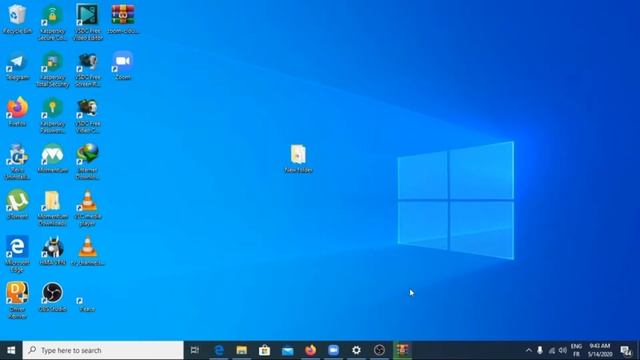This screenshot has width=640, height=360.
Task: Show hidden system tray icons
Action: tap(529, 350)
